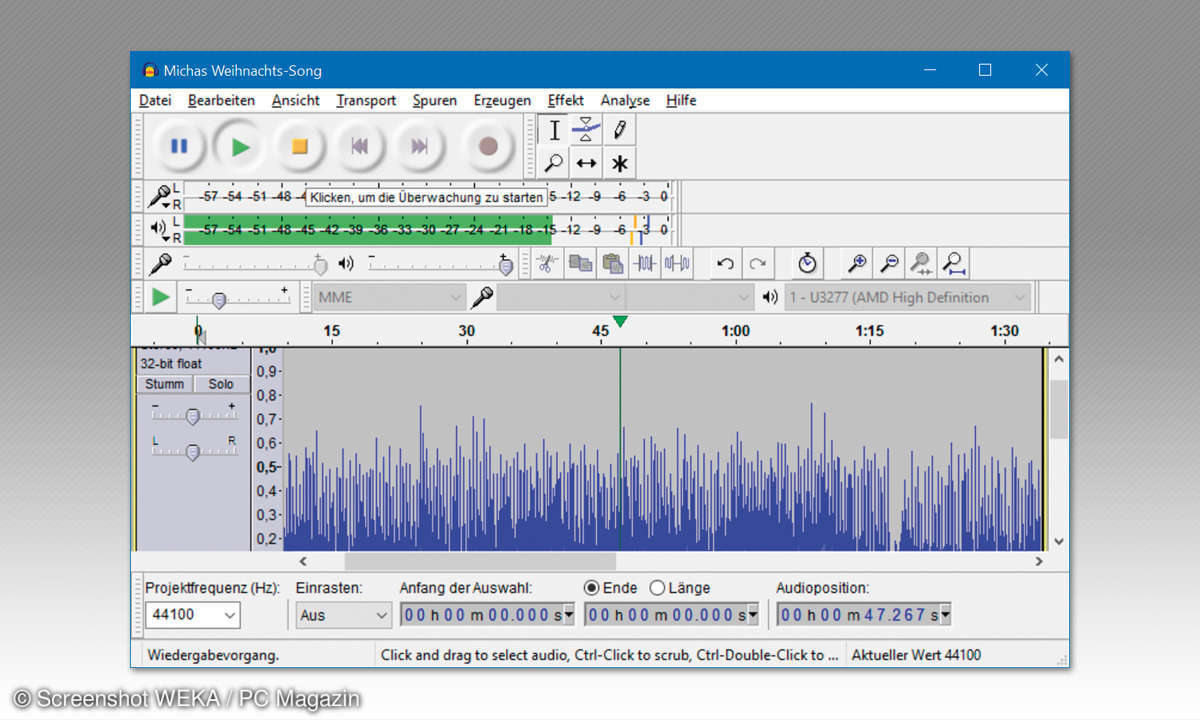1200x720 pixels.
Task: Open the Ansicht menu
Action: [296, 100]
